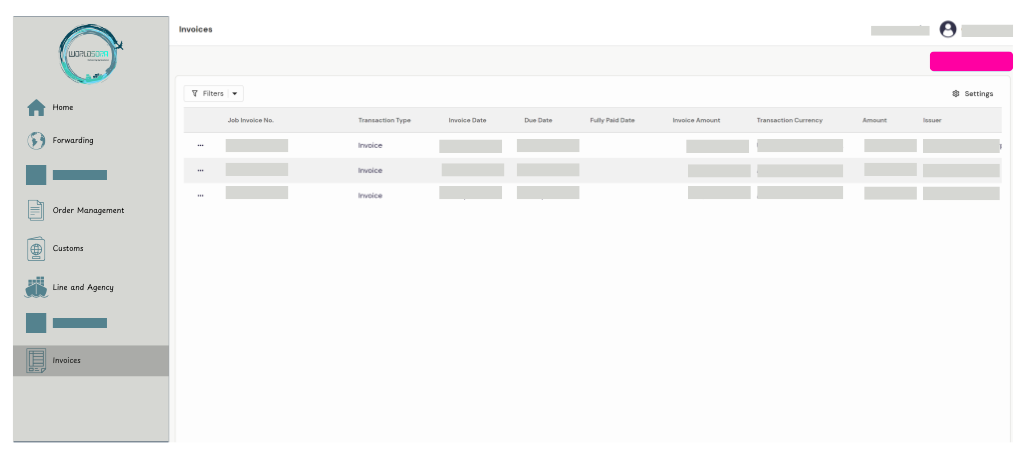Expand the Filters dropdown arrow

tap(235, 94)
